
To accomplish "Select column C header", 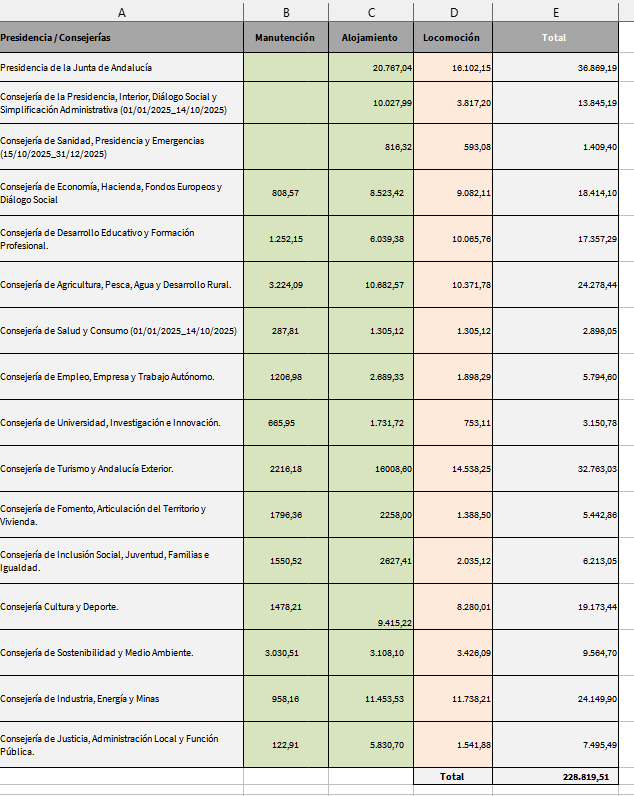I will tap(371, 13).
